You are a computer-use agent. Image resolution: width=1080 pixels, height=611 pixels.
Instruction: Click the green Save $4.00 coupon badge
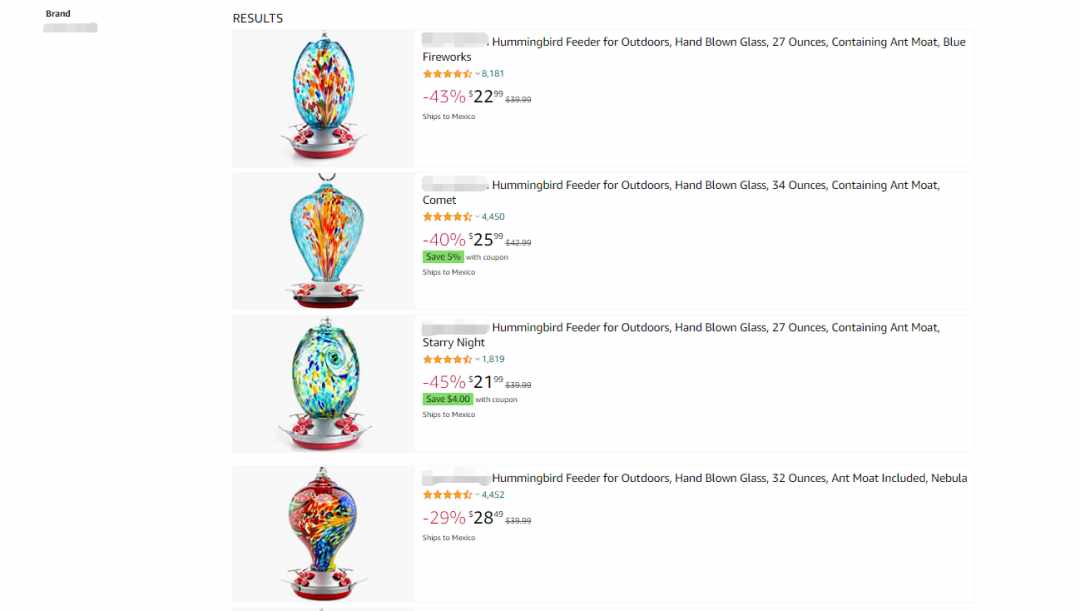(448, 400)
